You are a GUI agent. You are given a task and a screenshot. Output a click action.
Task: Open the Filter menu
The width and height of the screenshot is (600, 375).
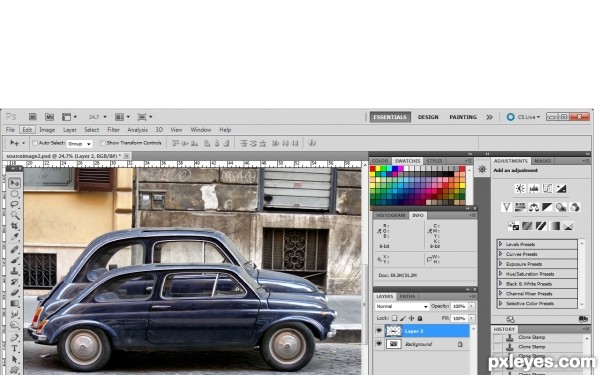113,130
